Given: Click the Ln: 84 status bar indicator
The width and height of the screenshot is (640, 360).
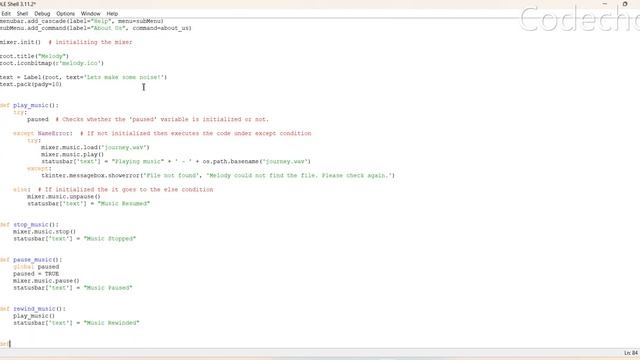Looking at the screenshot, I should tap(631, 353).
